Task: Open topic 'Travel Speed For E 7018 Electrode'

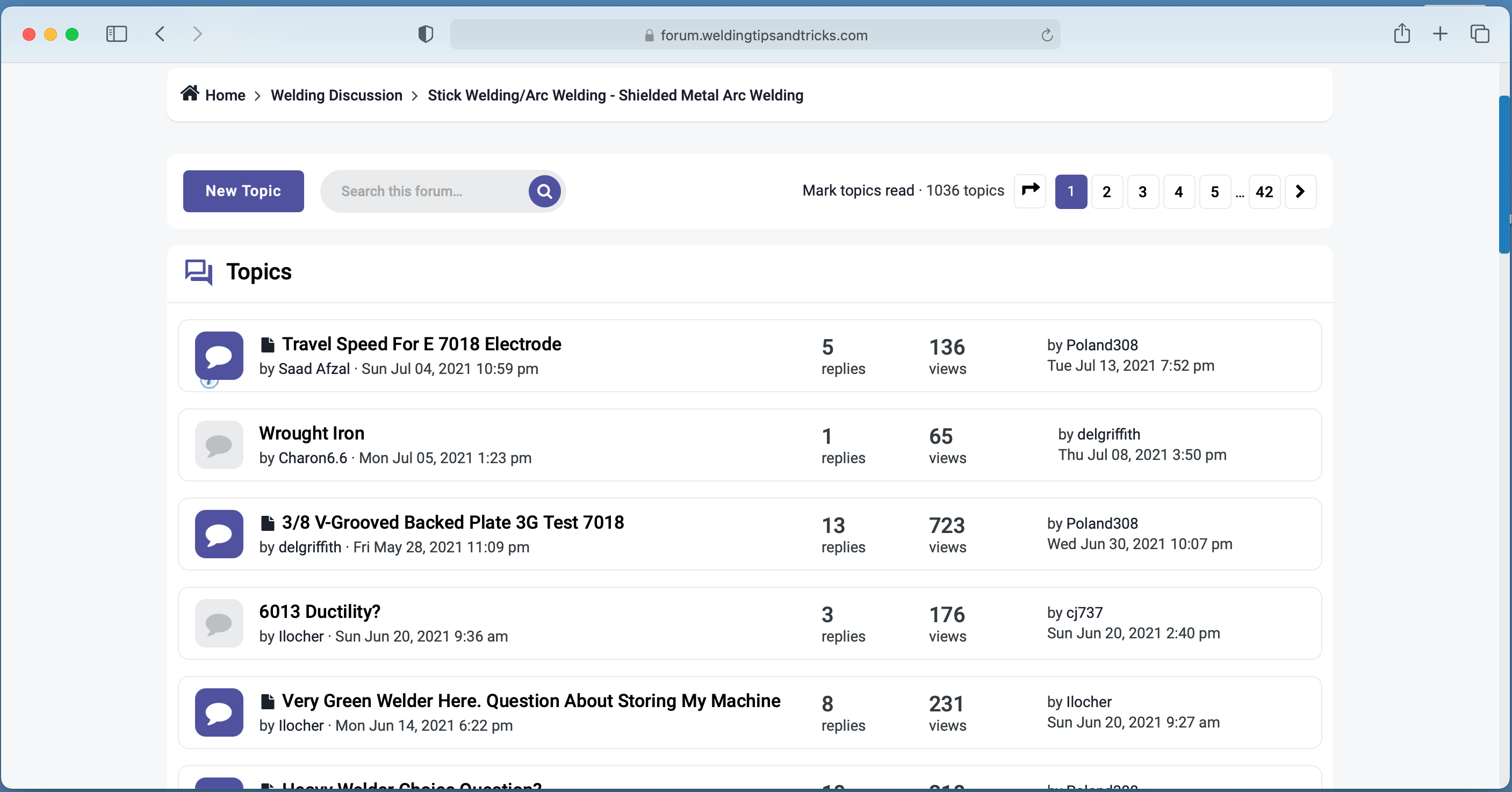Action: pyautogui.click(x=421, y=344)
